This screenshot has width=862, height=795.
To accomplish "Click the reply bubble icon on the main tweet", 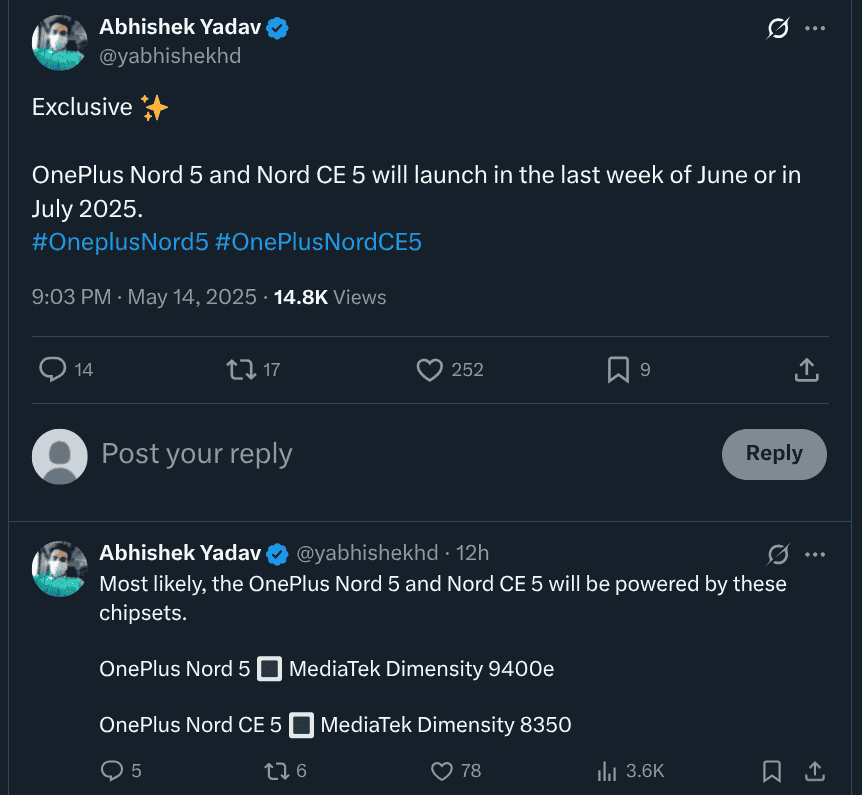I will [51, 370].
